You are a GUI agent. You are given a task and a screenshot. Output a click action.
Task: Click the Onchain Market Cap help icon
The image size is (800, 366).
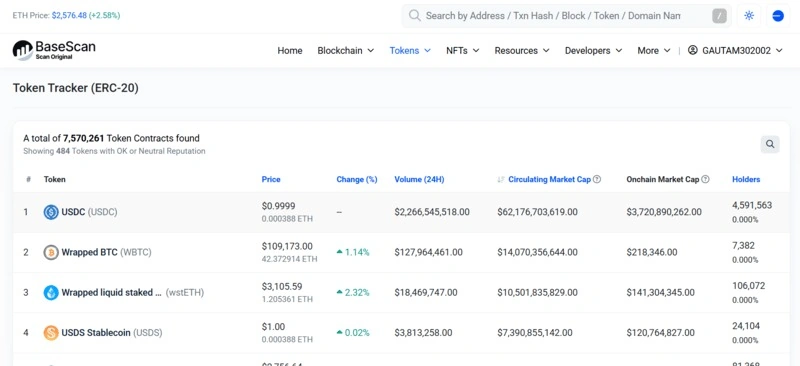coord(706,179)
